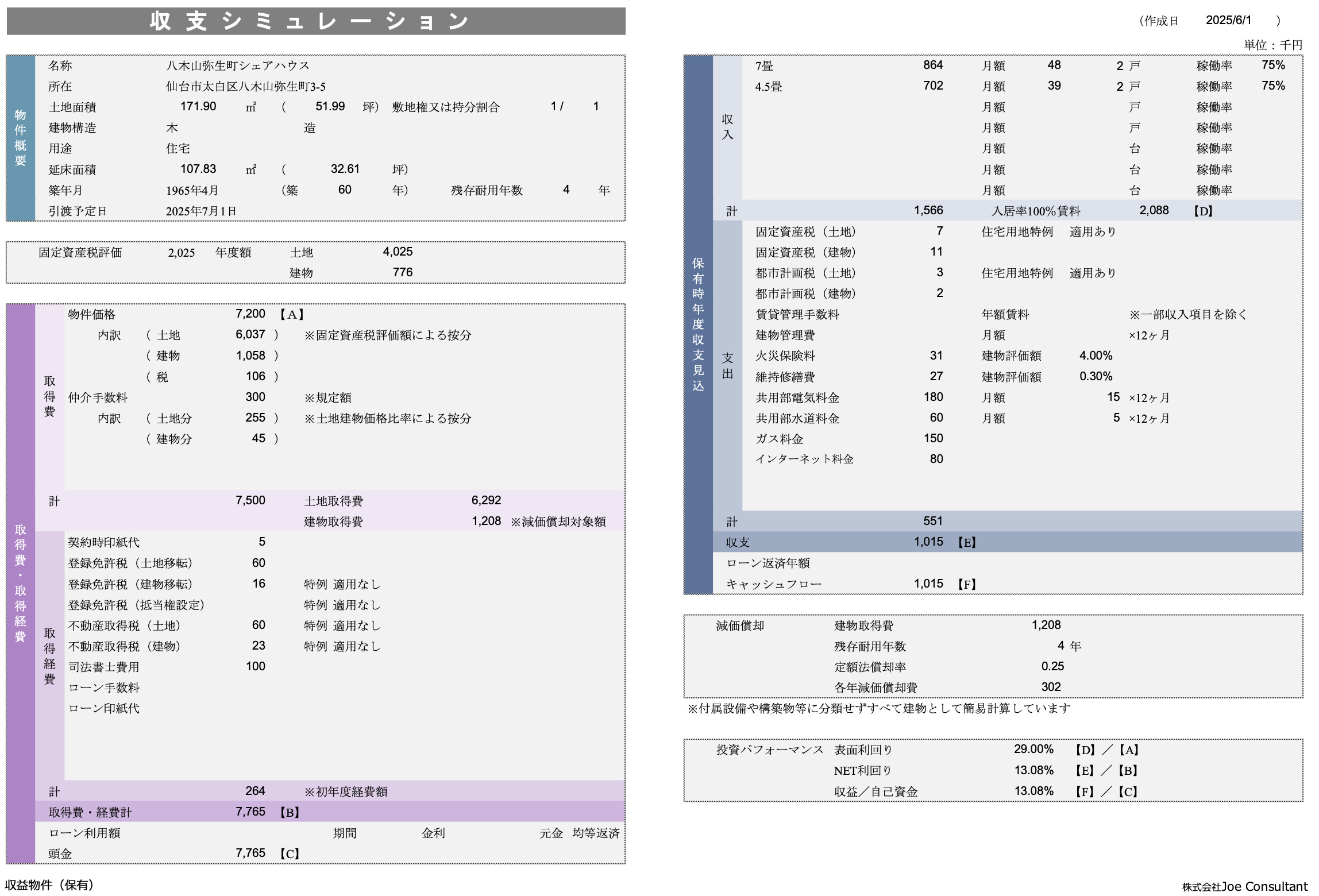Click depreciation rate 0.25
The width and height of the screenshot is (1319, 896).
click(x=1052, y=666)
